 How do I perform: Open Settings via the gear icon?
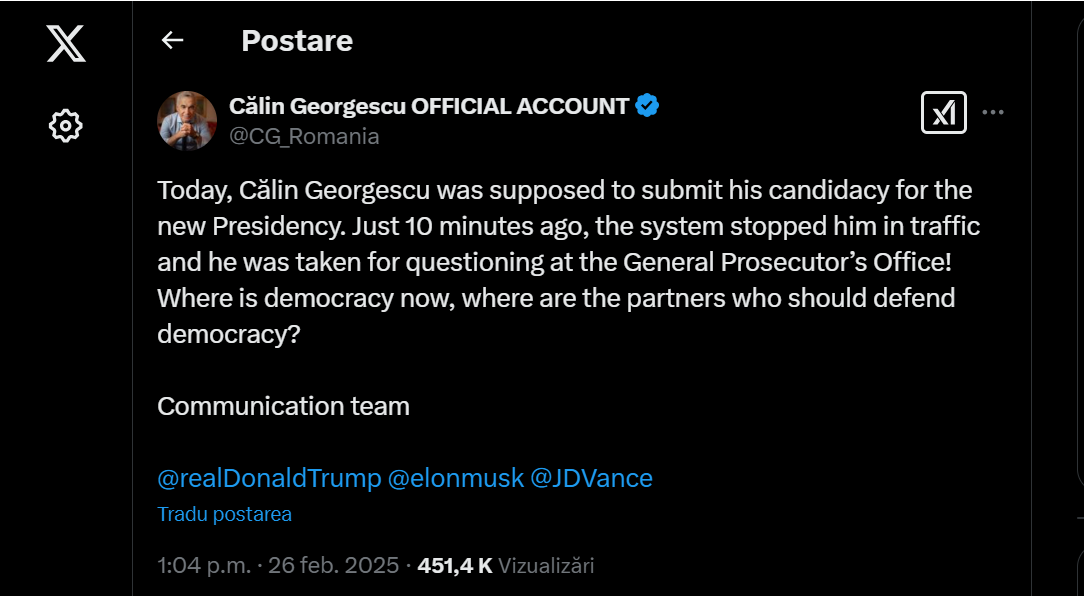pos(64,124)
